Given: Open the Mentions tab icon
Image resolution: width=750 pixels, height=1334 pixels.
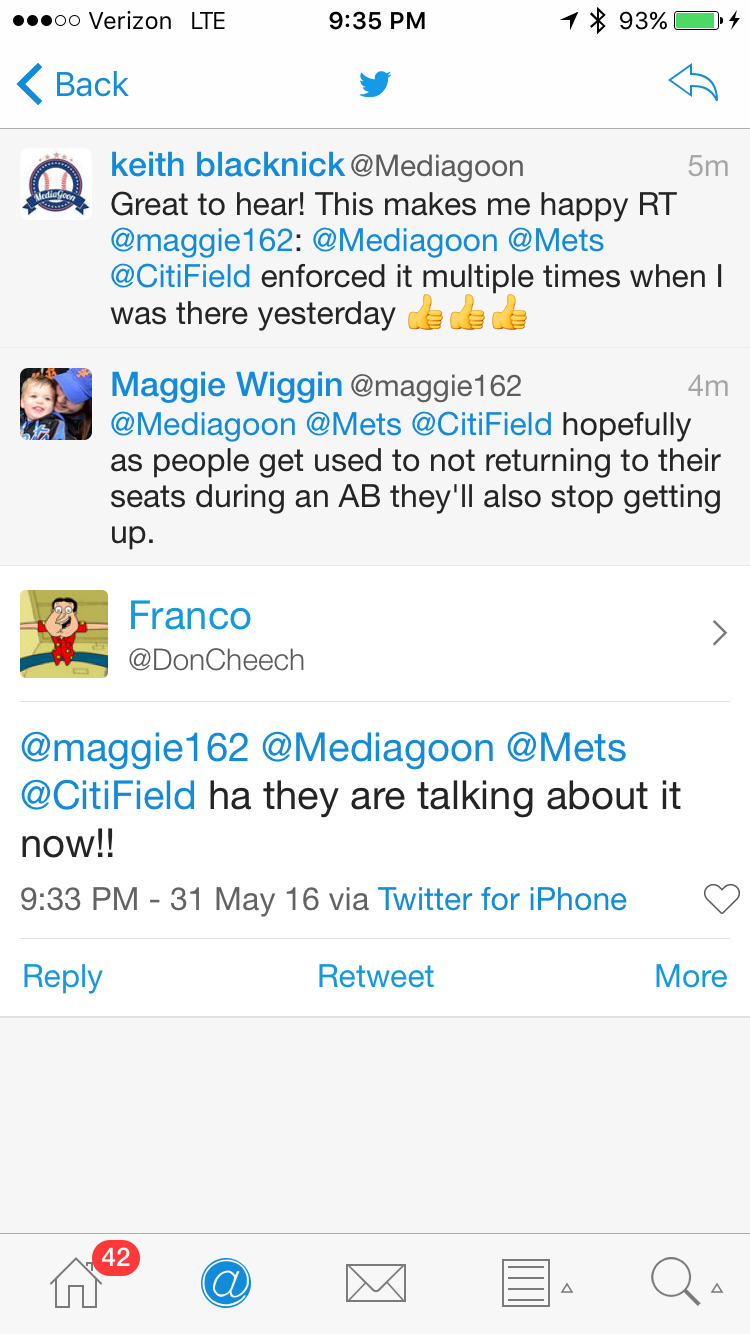Looking at the screenshot, I should pyautogui.click(x=226, y=1283).
